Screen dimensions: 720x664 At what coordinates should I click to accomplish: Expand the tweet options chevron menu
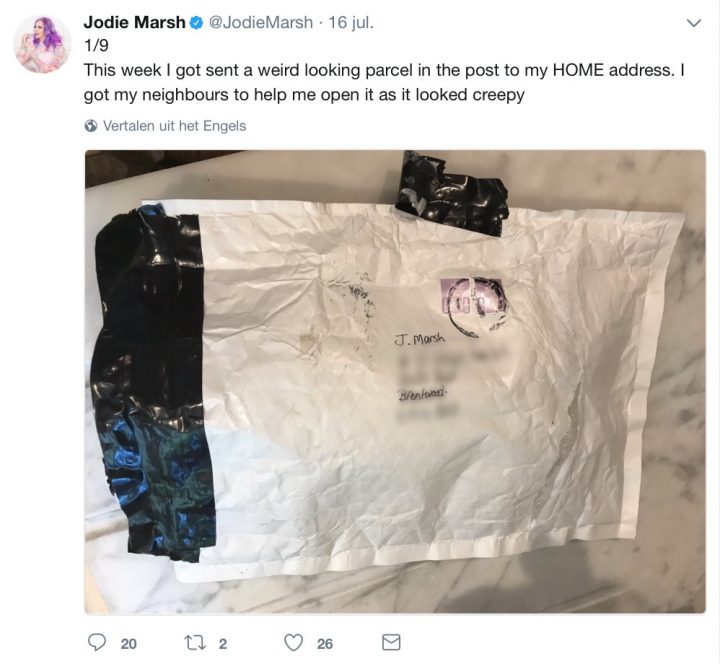coord(693,23)
